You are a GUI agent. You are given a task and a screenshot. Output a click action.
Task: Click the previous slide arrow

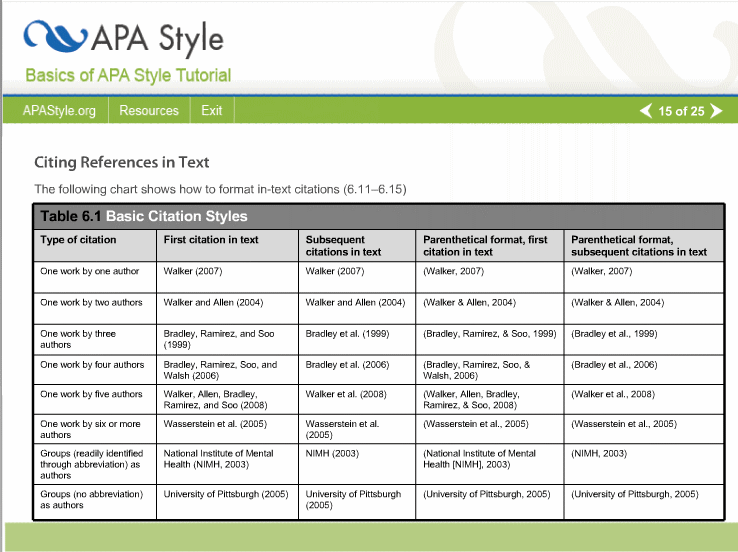pos(646,111)
